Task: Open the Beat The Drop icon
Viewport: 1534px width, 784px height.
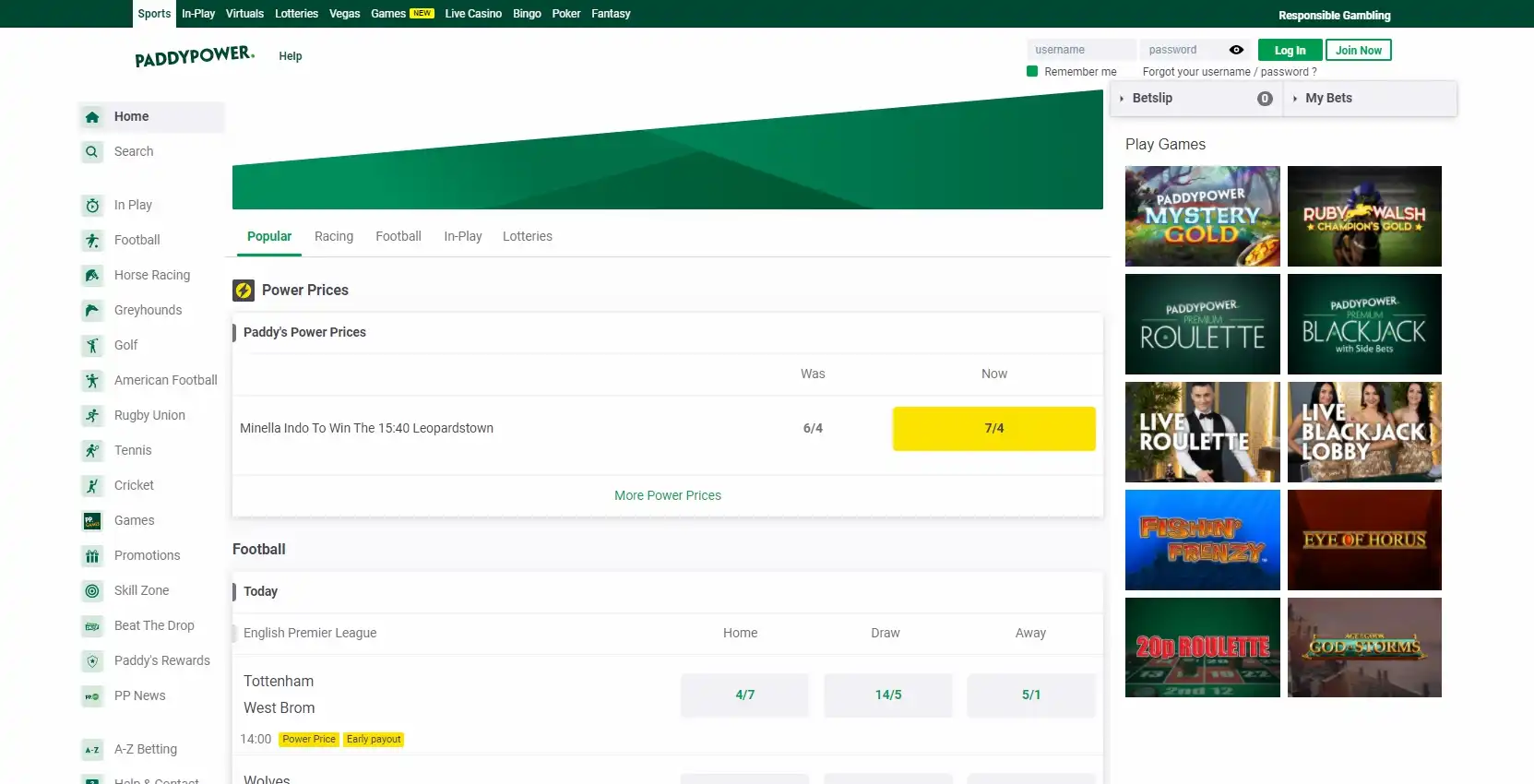Action: click(92, 626)
